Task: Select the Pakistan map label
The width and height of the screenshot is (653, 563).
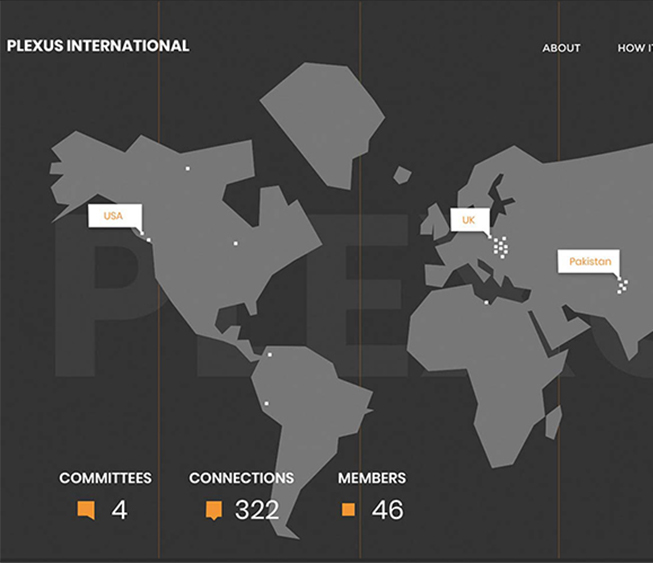Action: [589, 261]
